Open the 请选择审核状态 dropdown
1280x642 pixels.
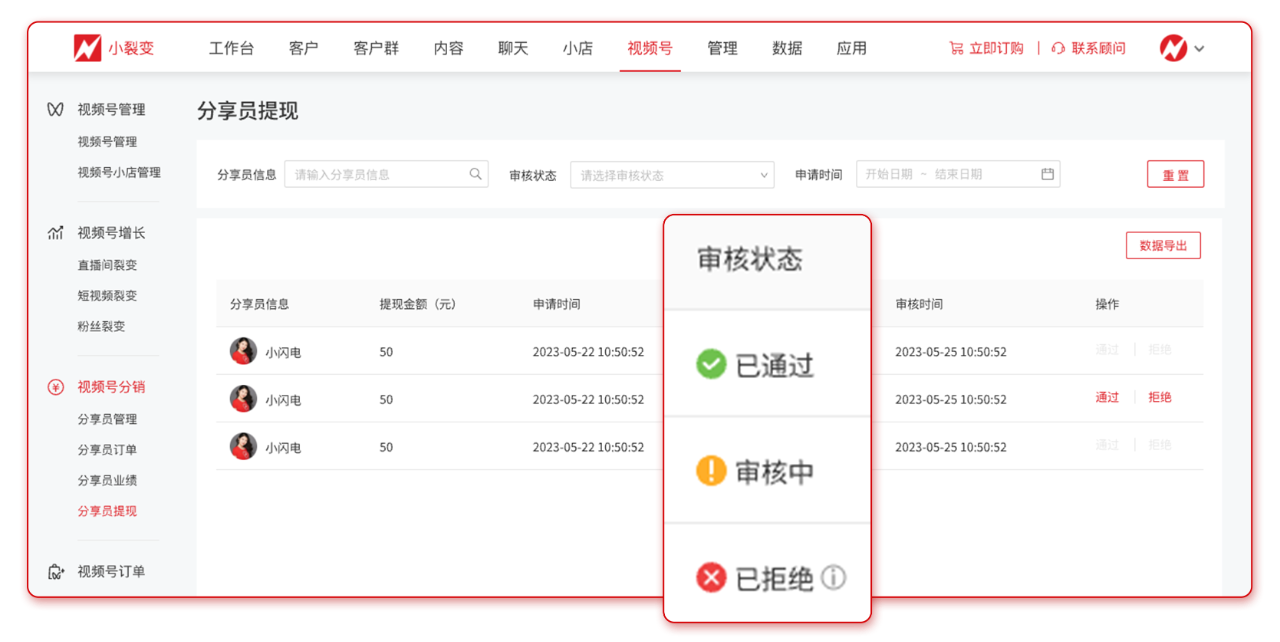pyautogui.click(x=671, y=173)
